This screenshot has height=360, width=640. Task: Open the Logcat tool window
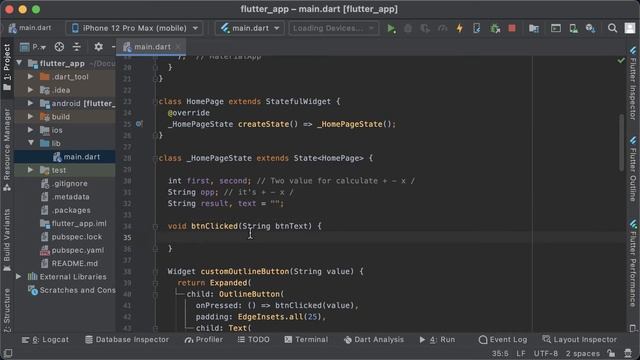point(45,340)
